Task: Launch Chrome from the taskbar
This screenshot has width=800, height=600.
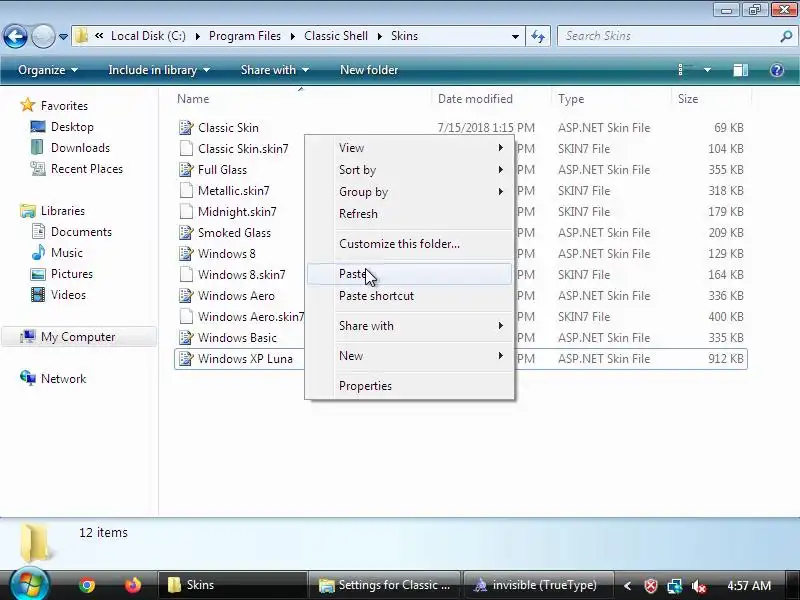Action: pos(87,585)
